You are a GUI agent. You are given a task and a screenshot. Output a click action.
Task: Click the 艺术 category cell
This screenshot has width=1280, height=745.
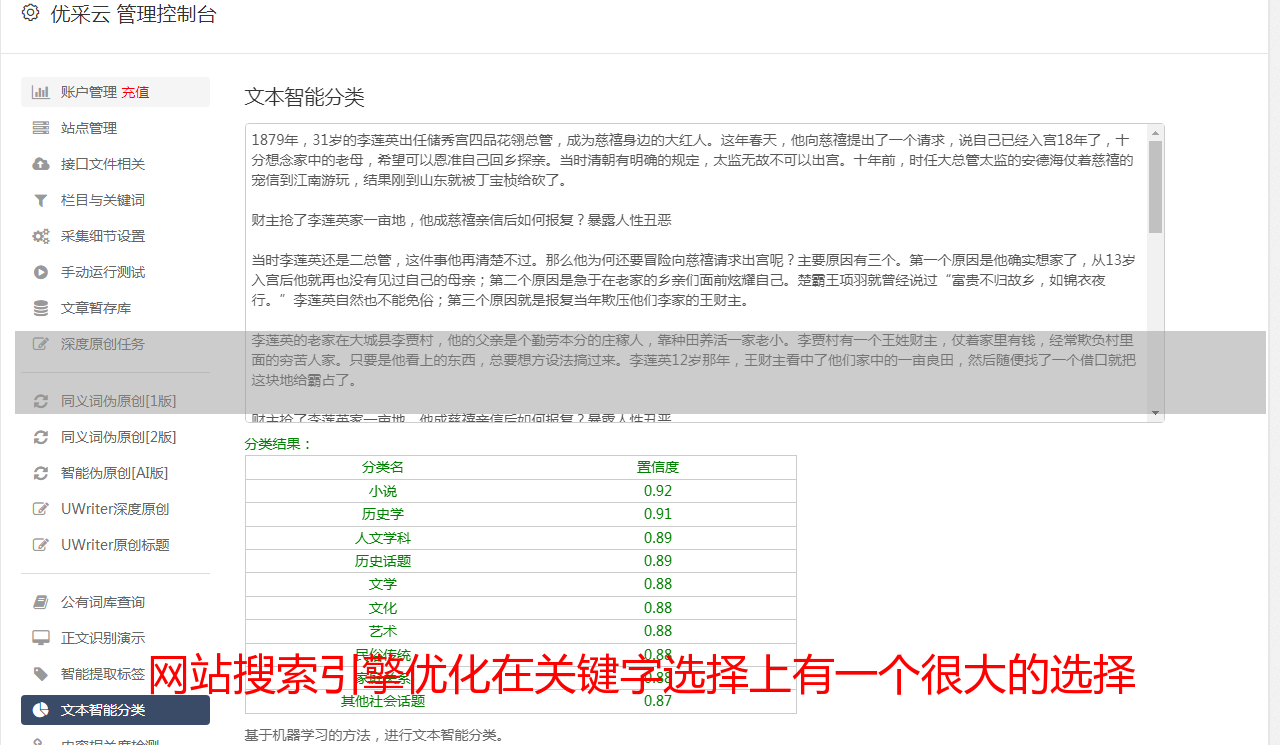point(383,631)
